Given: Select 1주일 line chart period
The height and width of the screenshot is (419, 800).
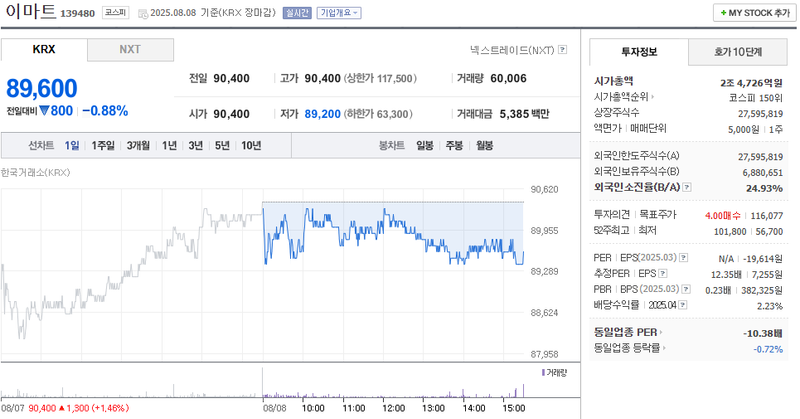Looking at the screenshot, I should click(x=103, y=145).
